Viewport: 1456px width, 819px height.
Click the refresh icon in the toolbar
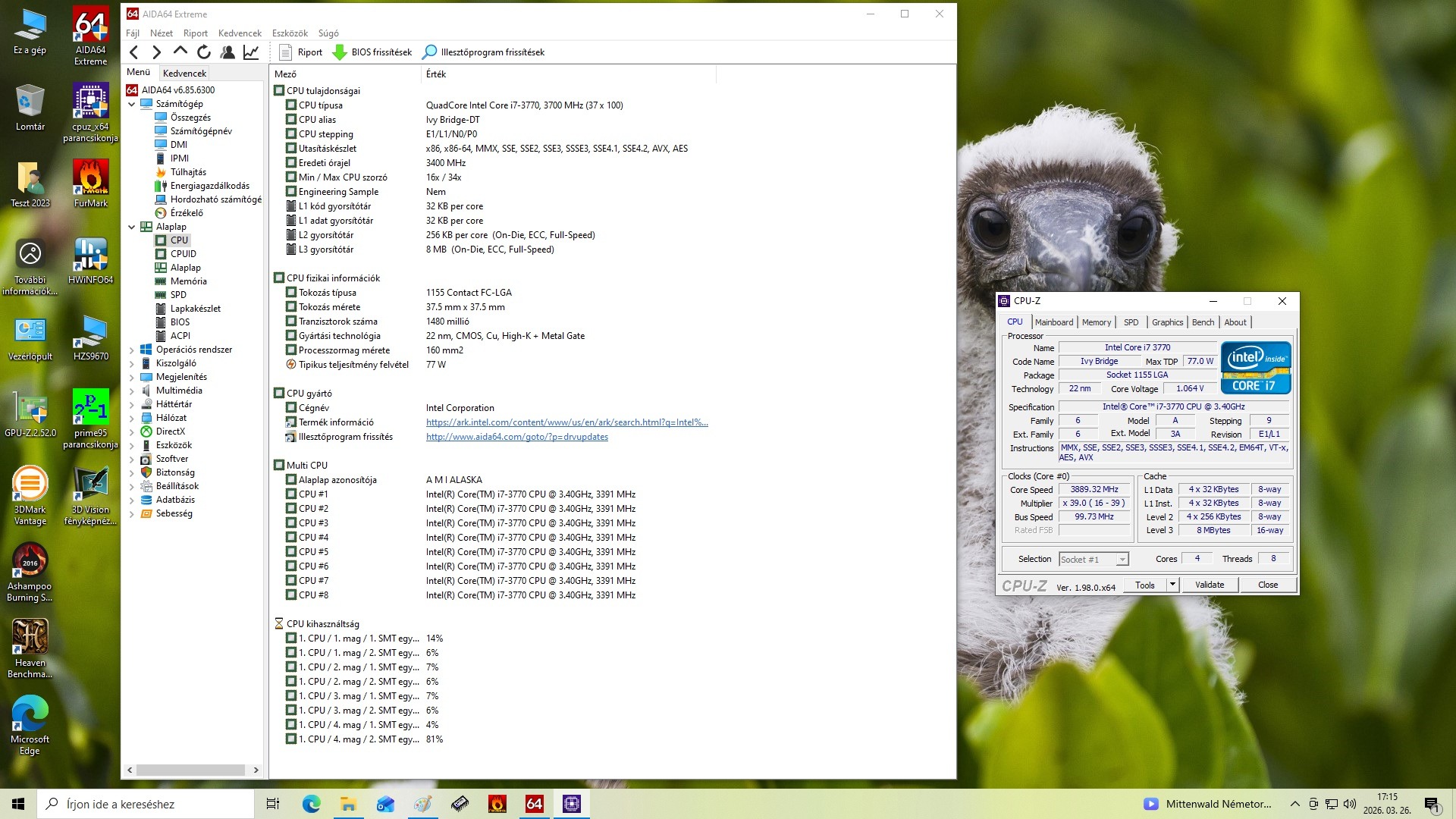203,52
